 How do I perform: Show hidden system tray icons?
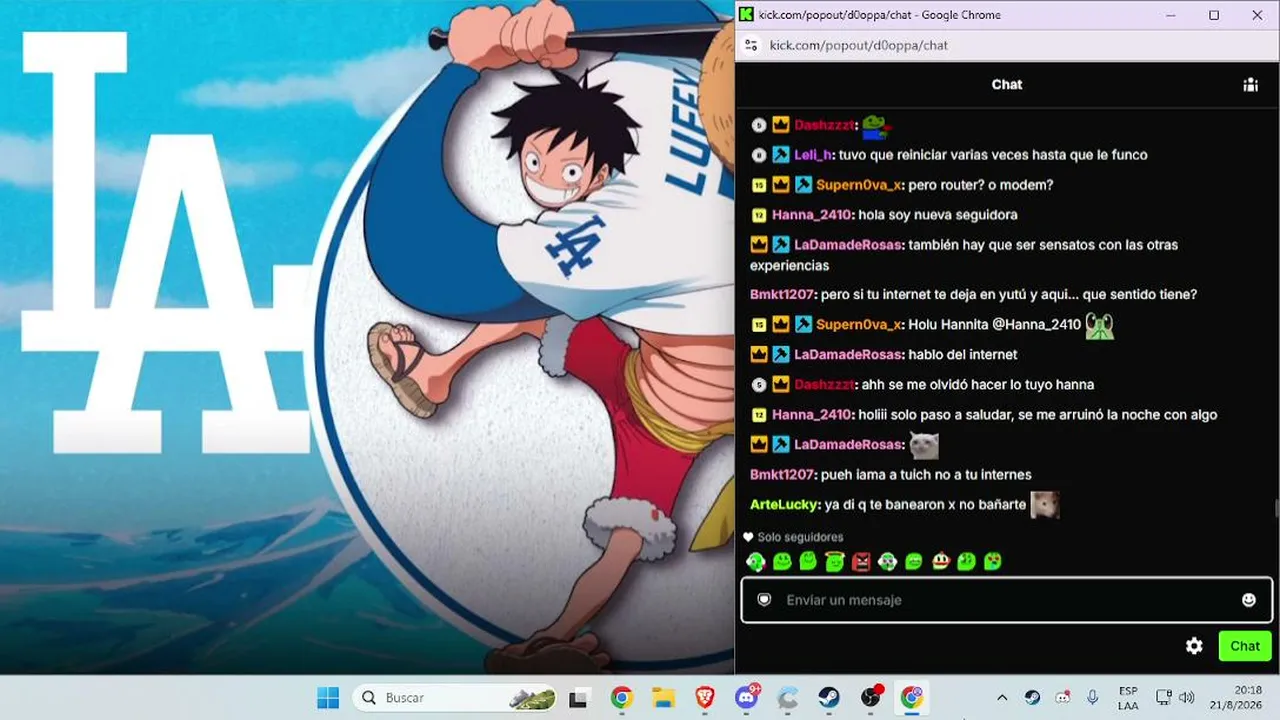point(1002,698)
